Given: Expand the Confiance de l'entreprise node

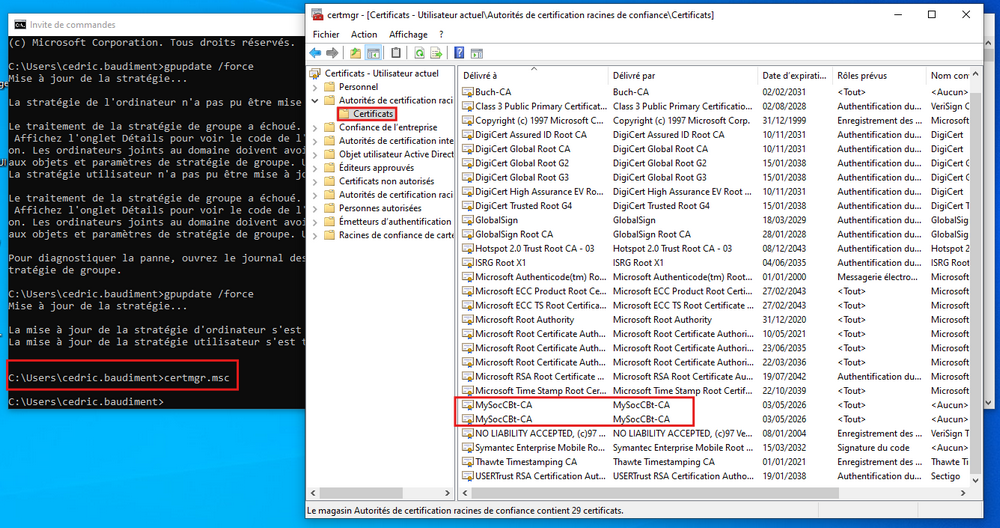Looking at the screenshot, I should [316, 127].
